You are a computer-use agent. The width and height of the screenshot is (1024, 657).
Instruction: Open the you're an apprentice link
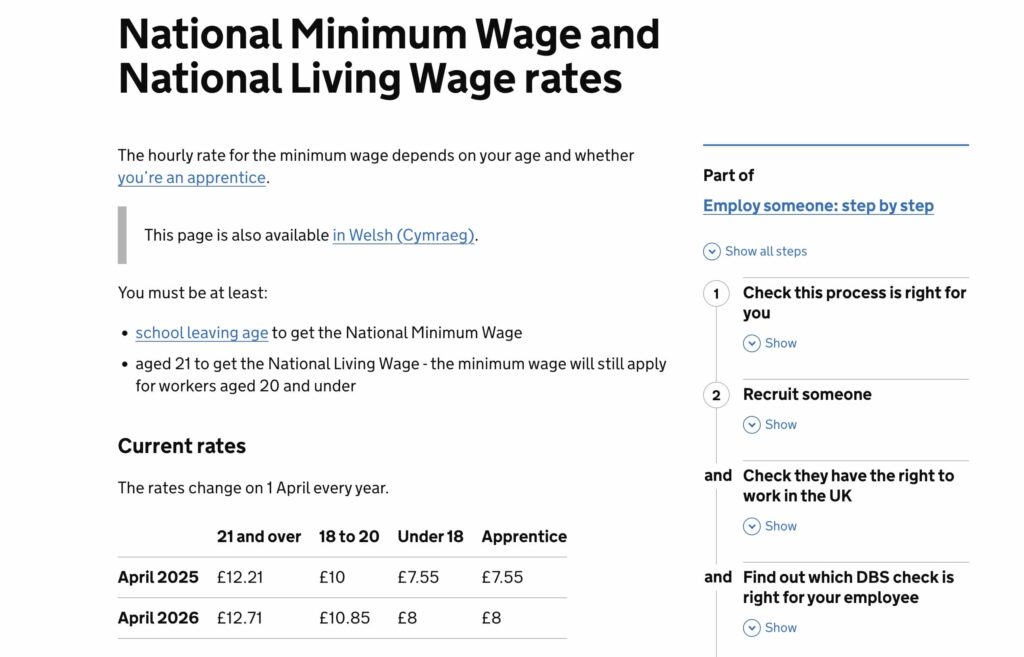(x=192, y=178)
